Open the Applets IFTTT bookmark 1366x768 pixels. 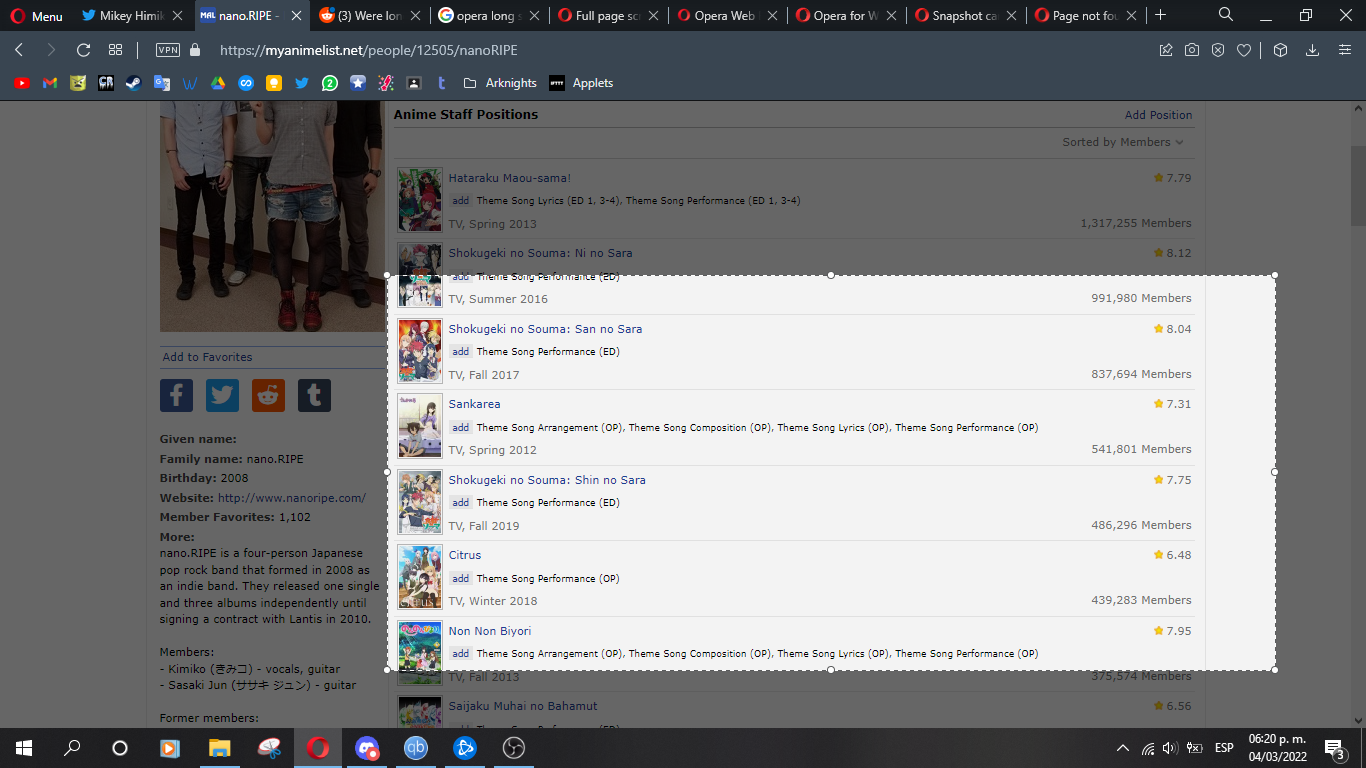(581, 83)
